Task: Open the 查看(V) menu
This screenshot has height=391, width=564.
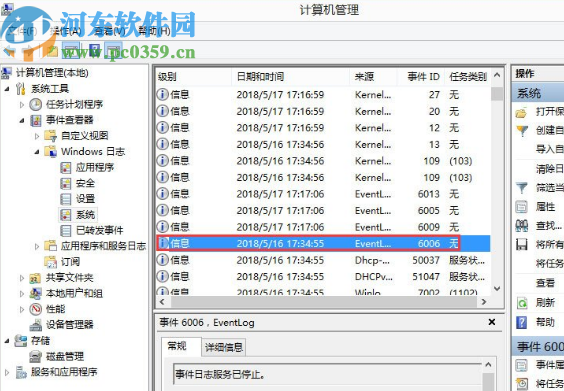Action: [110, 31]
